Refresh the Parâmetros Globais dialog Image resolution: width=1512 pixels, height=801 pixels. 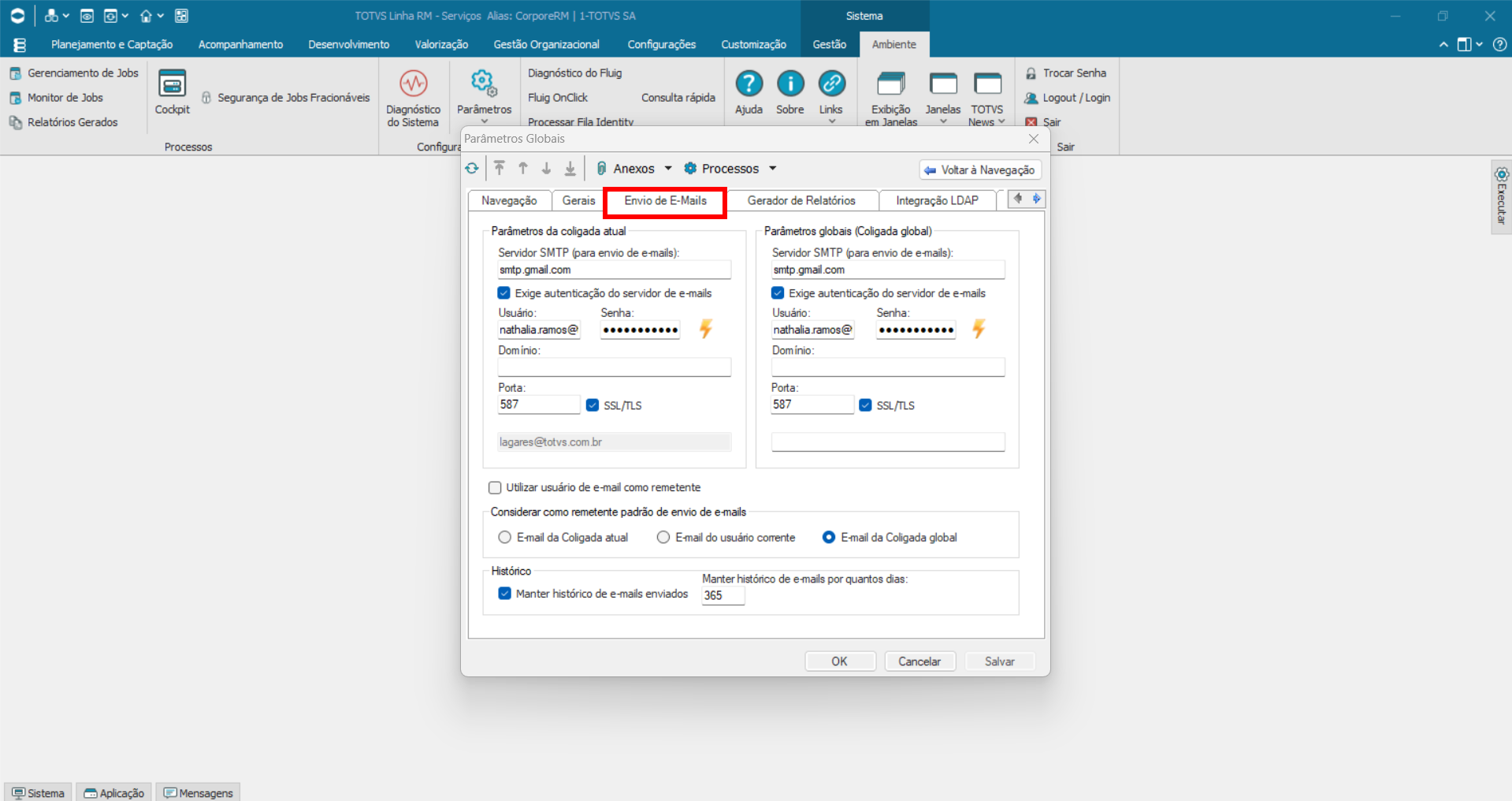(x=472, y=168)
